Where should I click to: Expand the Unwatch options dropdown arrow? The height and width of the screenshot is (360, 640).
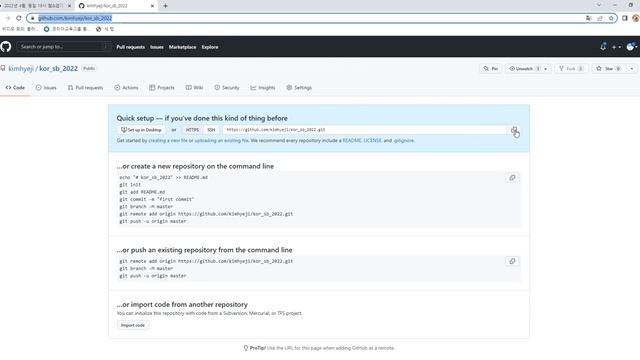pyautogui.click(x=546, y=69)
